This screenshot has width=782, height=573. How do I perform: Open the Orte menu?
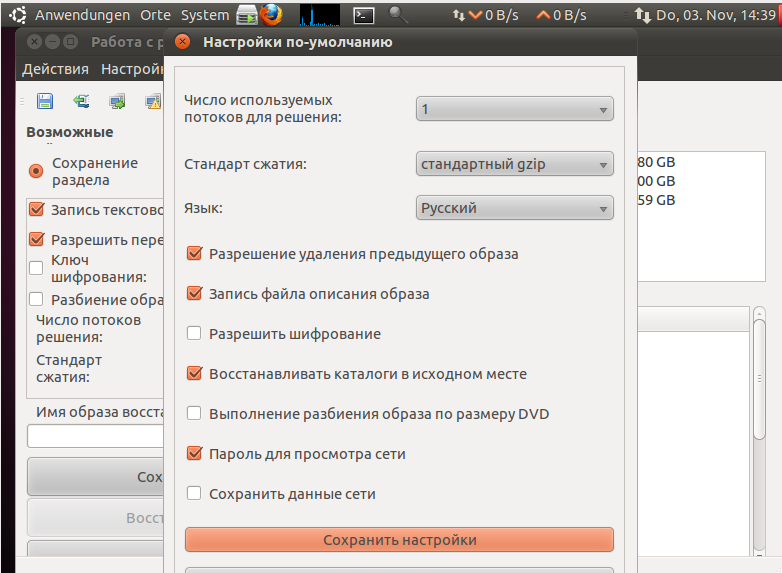155,15
